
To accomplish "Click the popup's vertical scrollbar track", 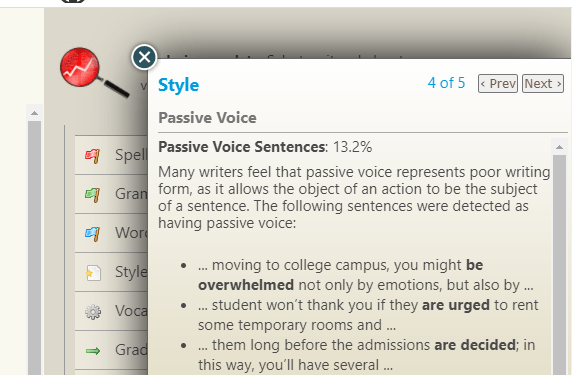I will click(x=559, y=265).
